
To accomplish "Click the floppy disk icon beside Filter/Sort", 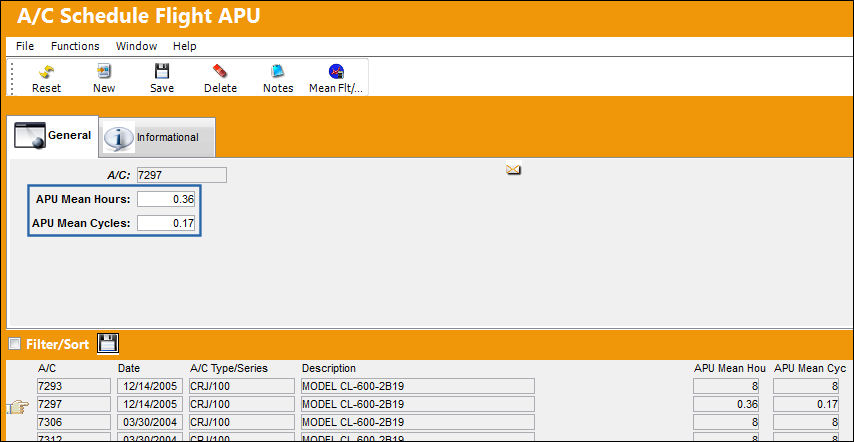I will (108, 343).
